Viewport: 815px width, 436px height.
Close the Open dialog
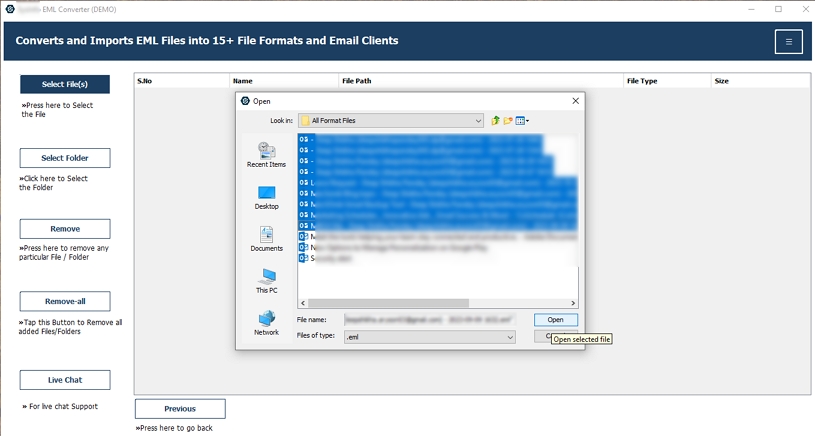(x=575, y=101)
